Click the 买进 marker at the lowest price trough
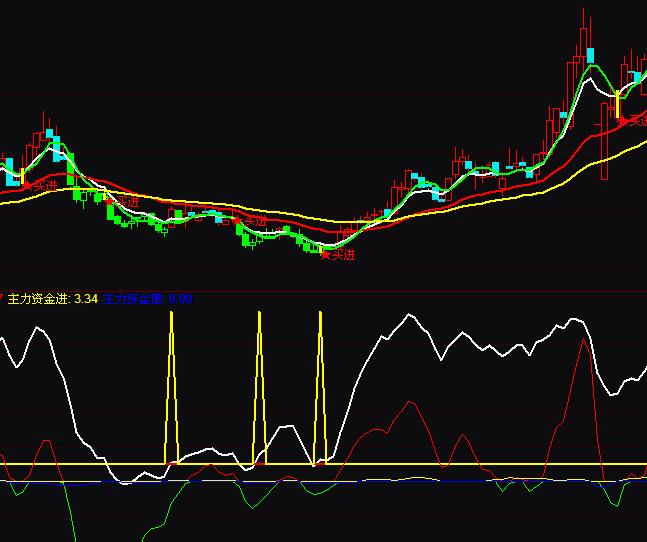647x542 pixels. pyautogui.click(x=338, y=256)
